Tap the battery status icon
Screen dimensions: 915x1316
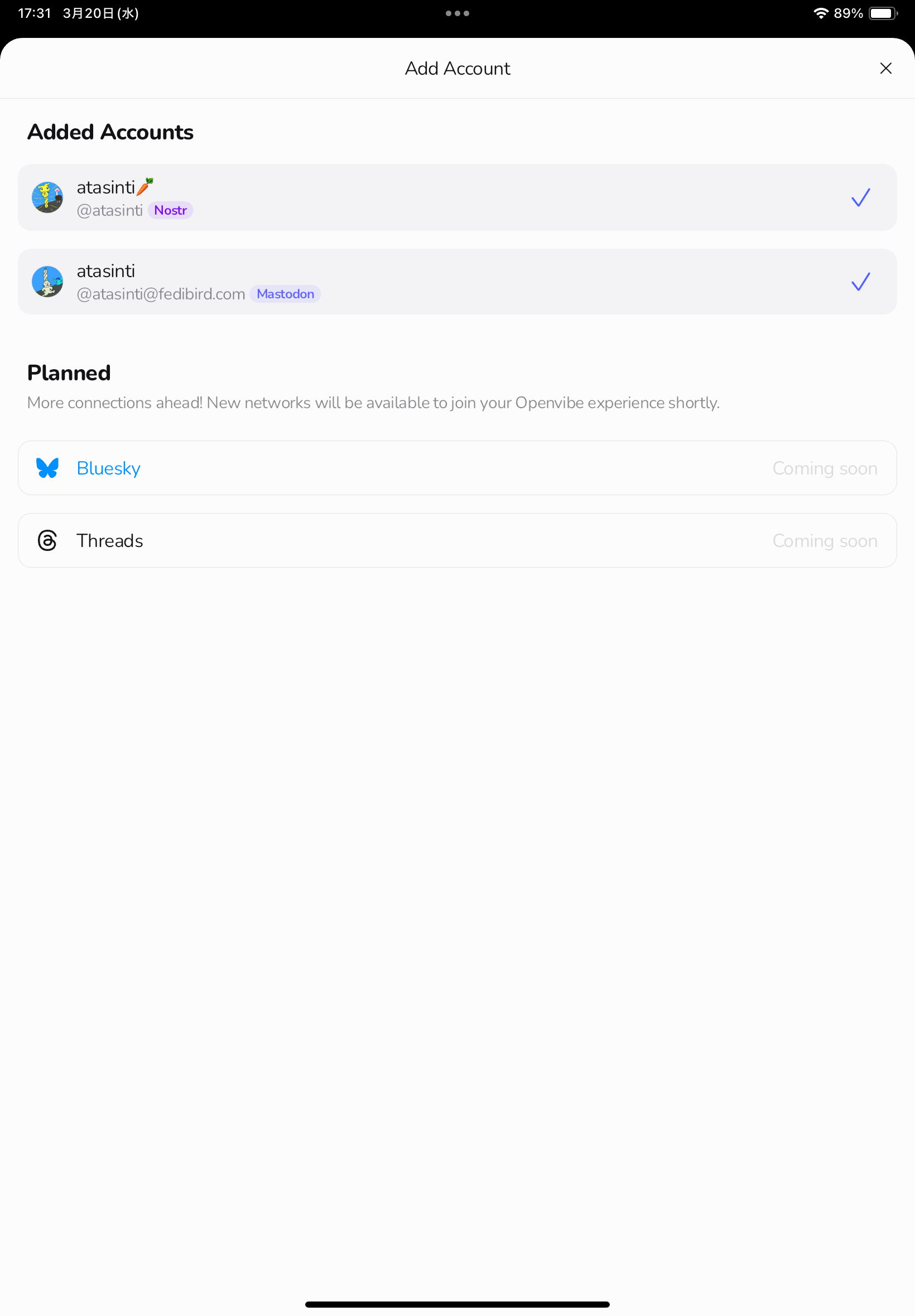(x=883, y=13)
